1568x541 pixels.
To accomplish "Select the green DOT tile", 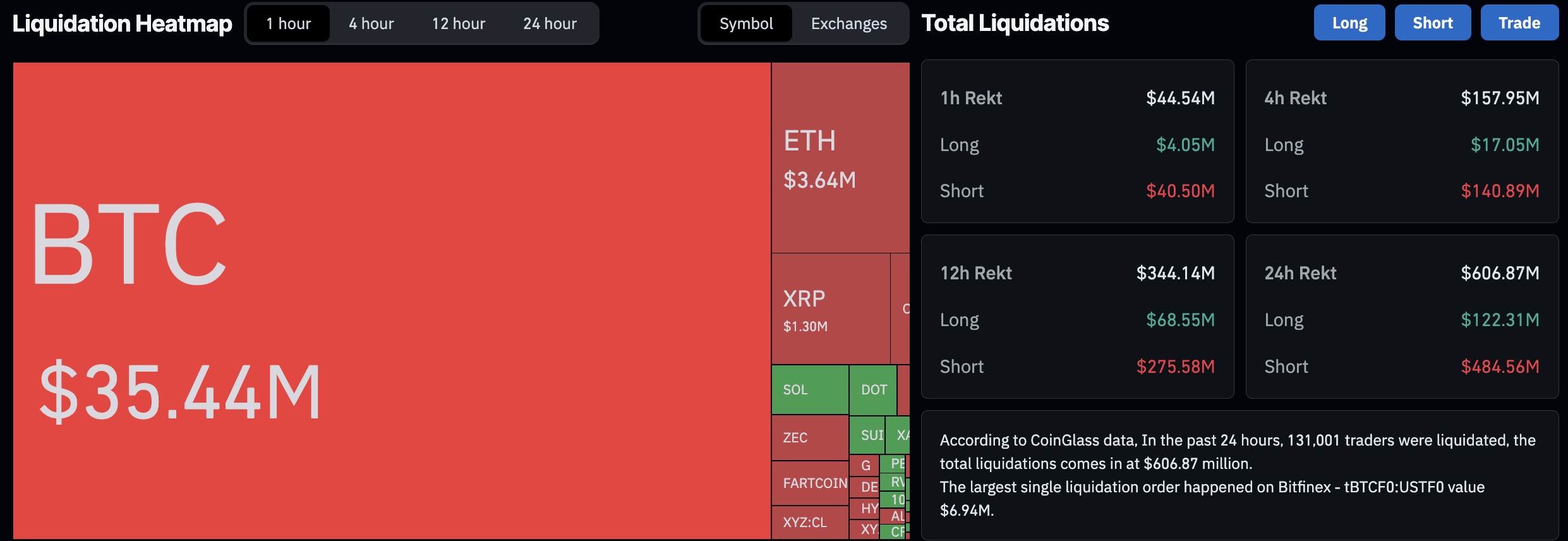I will tap(873, 390).
